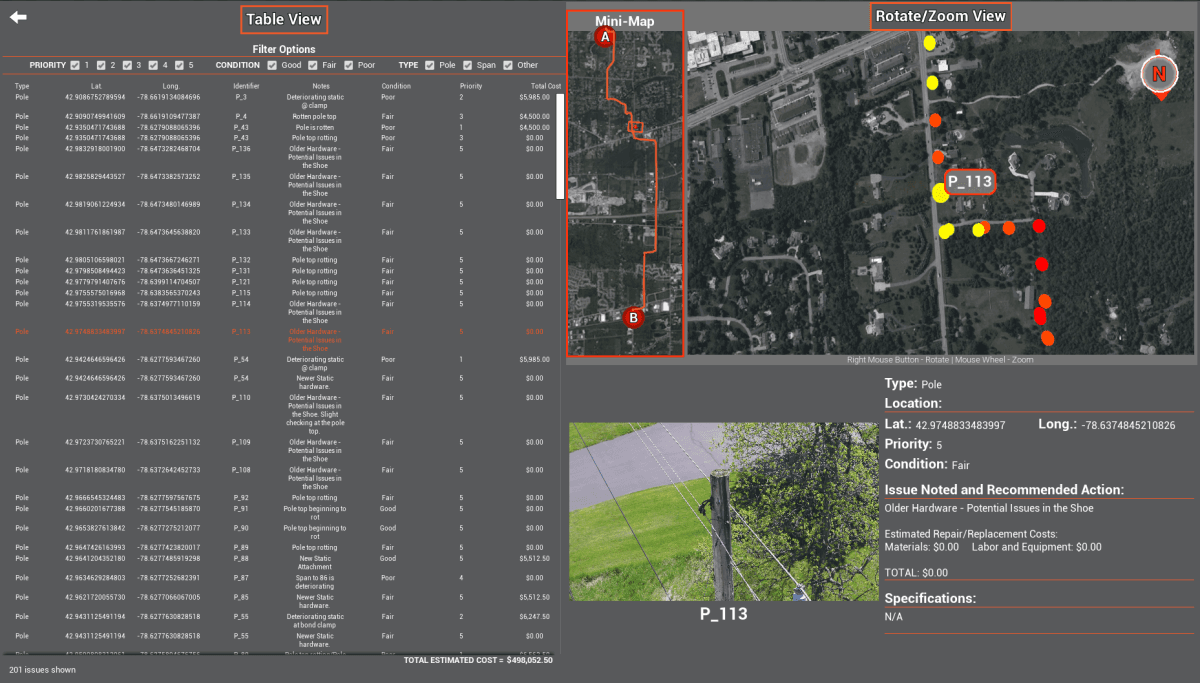1200x683 pixels.
Task: Select the P_108 row identifier
Action: tap(241, 470)
